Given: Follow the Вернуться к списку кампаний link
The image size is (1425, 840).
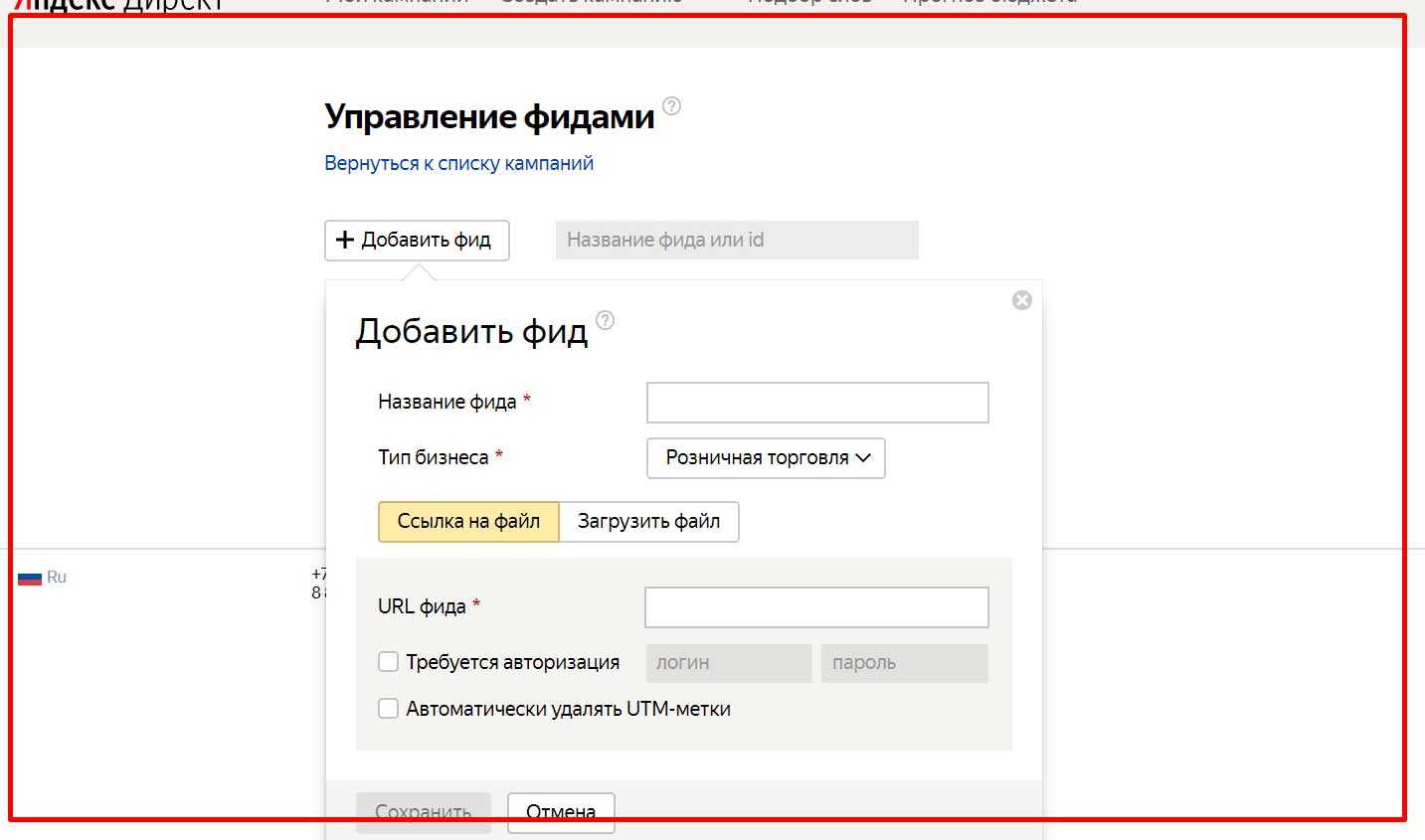Looking at the screenshot, I should (x=458, y=163).
